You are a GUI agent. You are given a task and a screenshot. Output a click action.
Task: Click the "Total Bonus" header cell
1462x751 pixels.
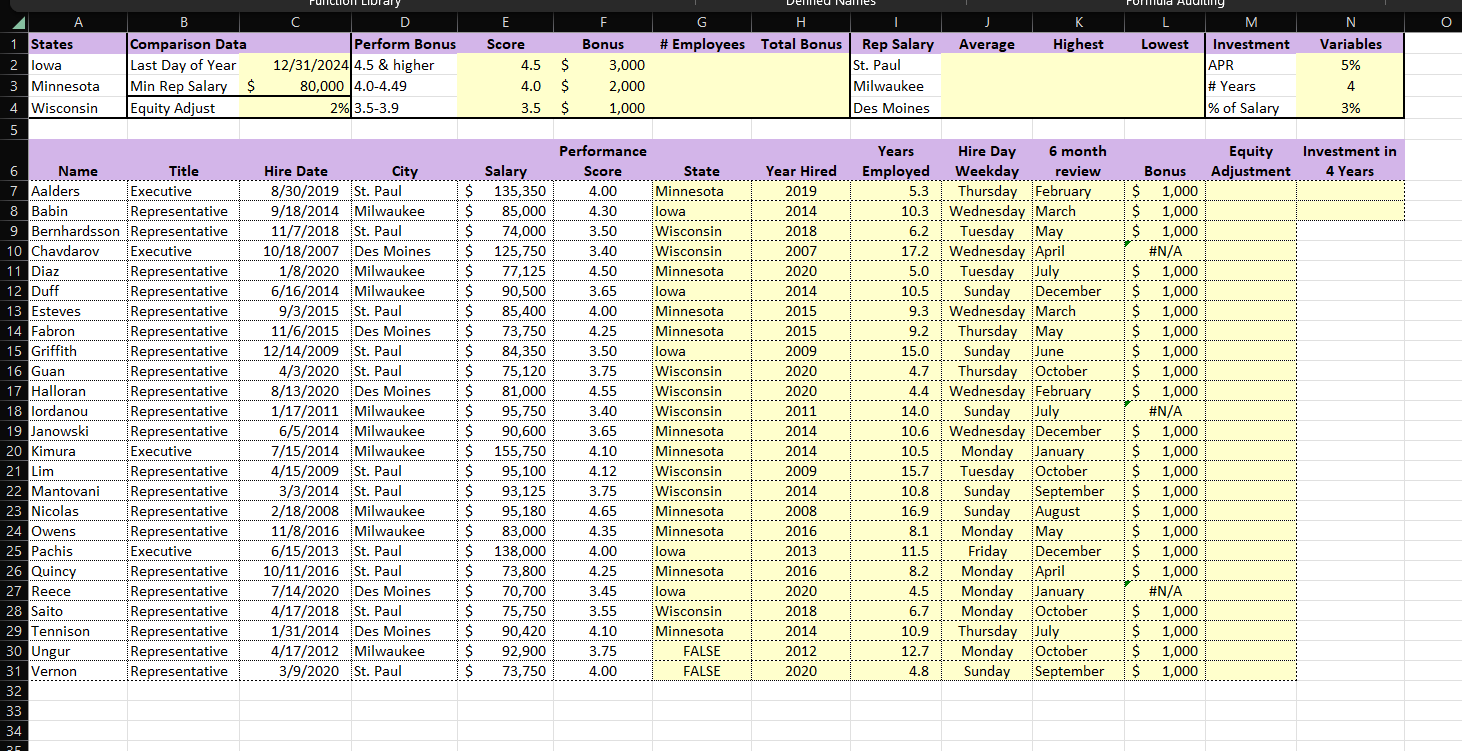[801, 44]
